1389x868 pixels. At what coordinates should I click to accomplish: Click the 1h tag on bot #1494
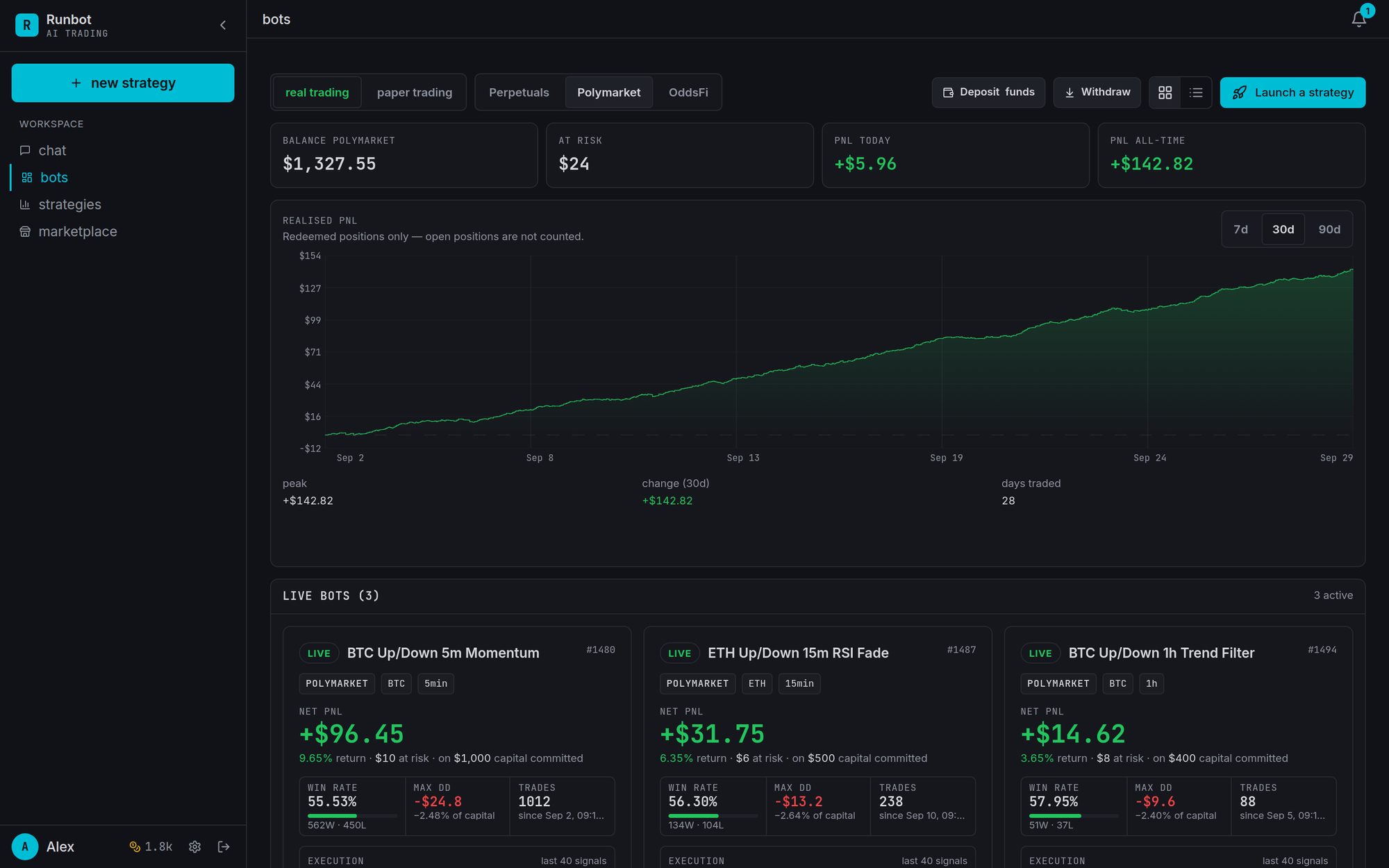click(x=1151, y=683)
